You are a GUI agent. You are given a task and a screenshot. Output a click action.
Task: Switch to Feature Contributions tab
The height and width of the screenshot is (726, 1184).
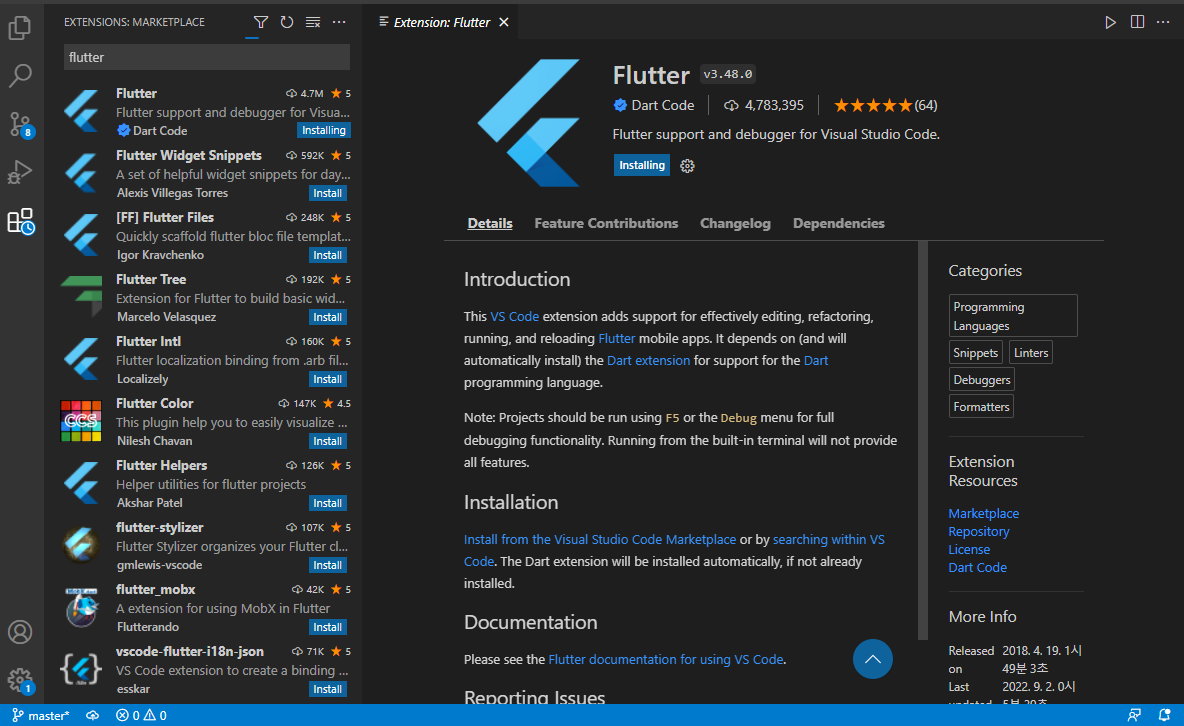[606, 224]
